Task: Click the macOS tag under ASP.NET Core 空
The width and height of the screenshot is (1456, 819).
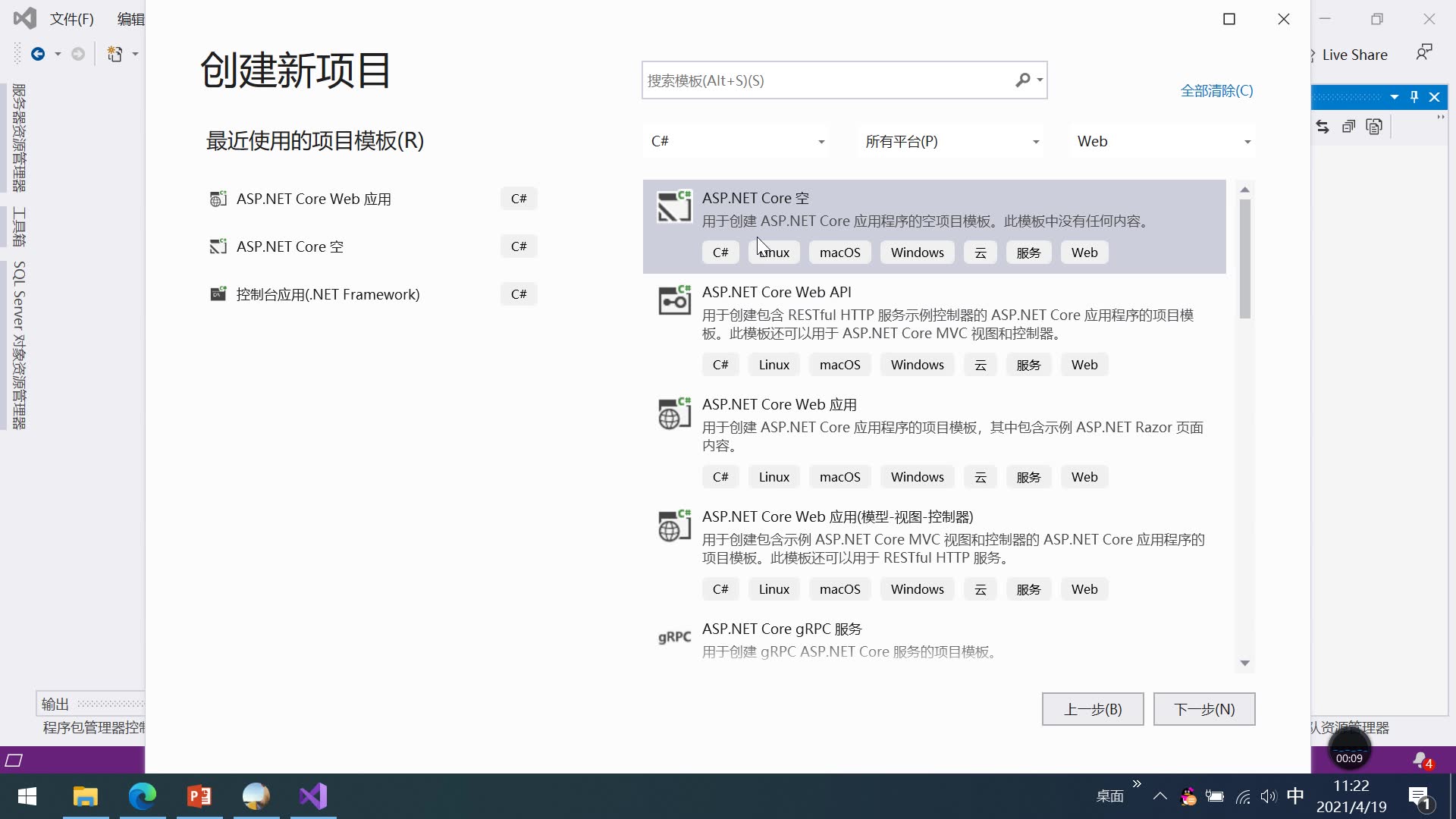Action: (x=839, y=253)
